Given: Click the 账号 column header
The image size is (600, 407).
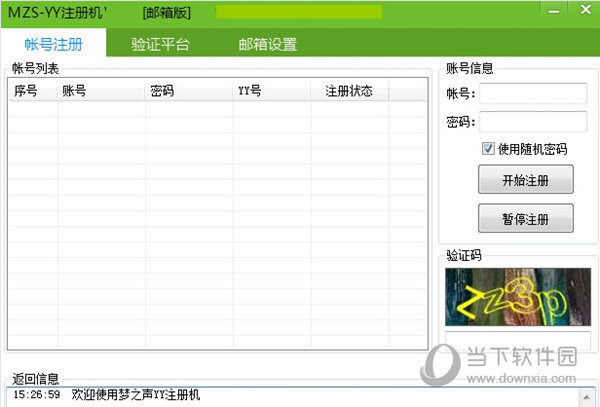Looking at the screenshot, I should click(101, 91).
